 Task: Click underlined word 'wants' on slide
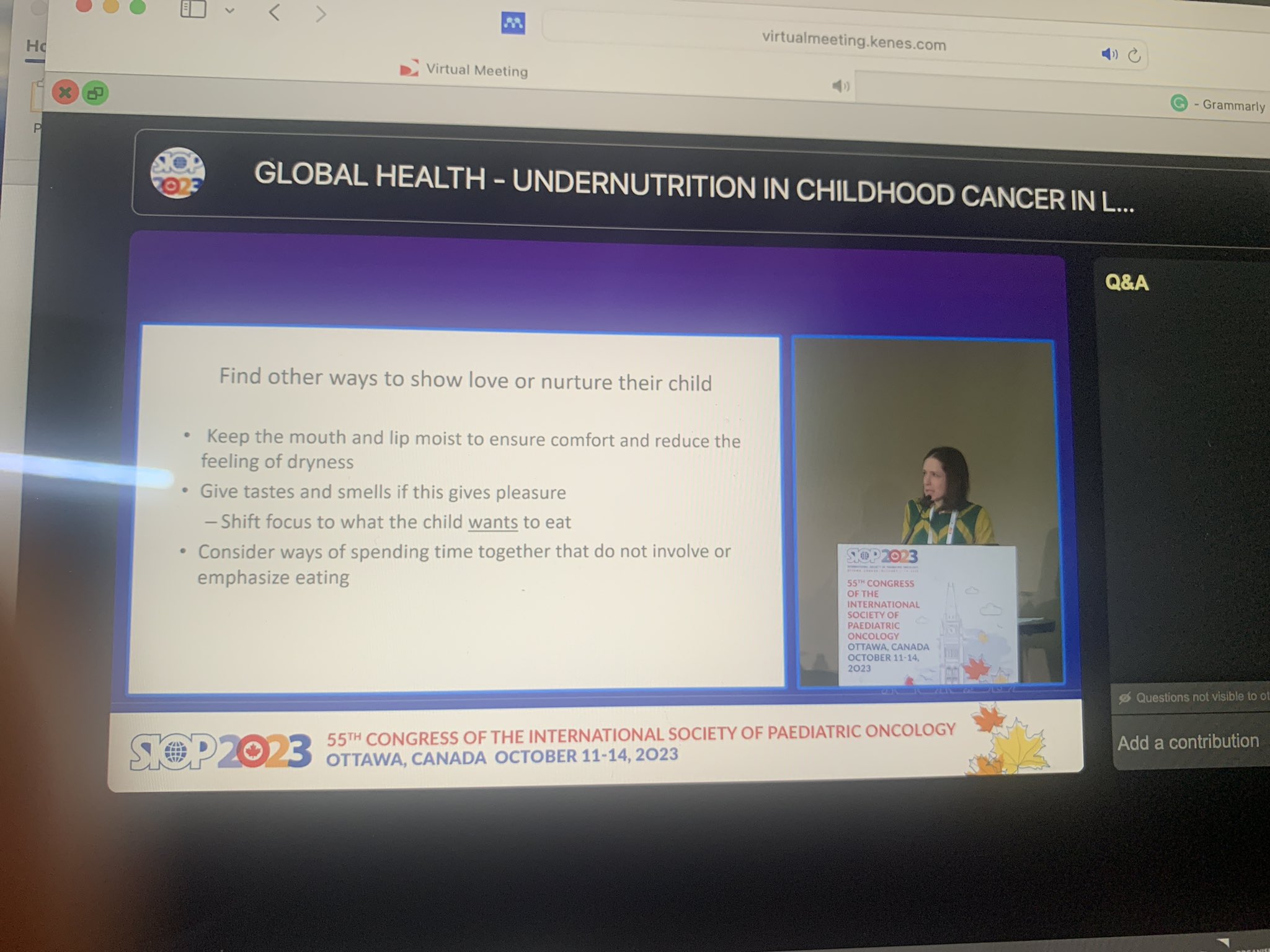492,522
